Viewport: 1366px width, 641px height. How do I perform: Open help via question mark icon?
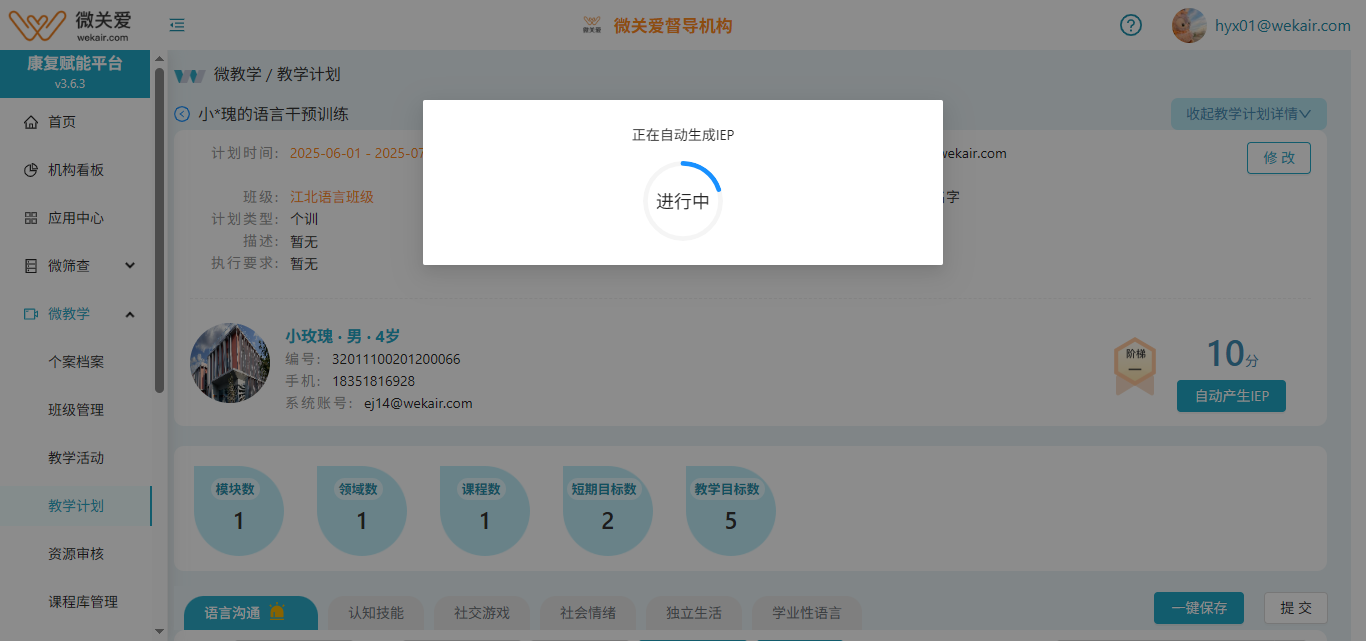pyautogui.click(x=1130, y=25)
